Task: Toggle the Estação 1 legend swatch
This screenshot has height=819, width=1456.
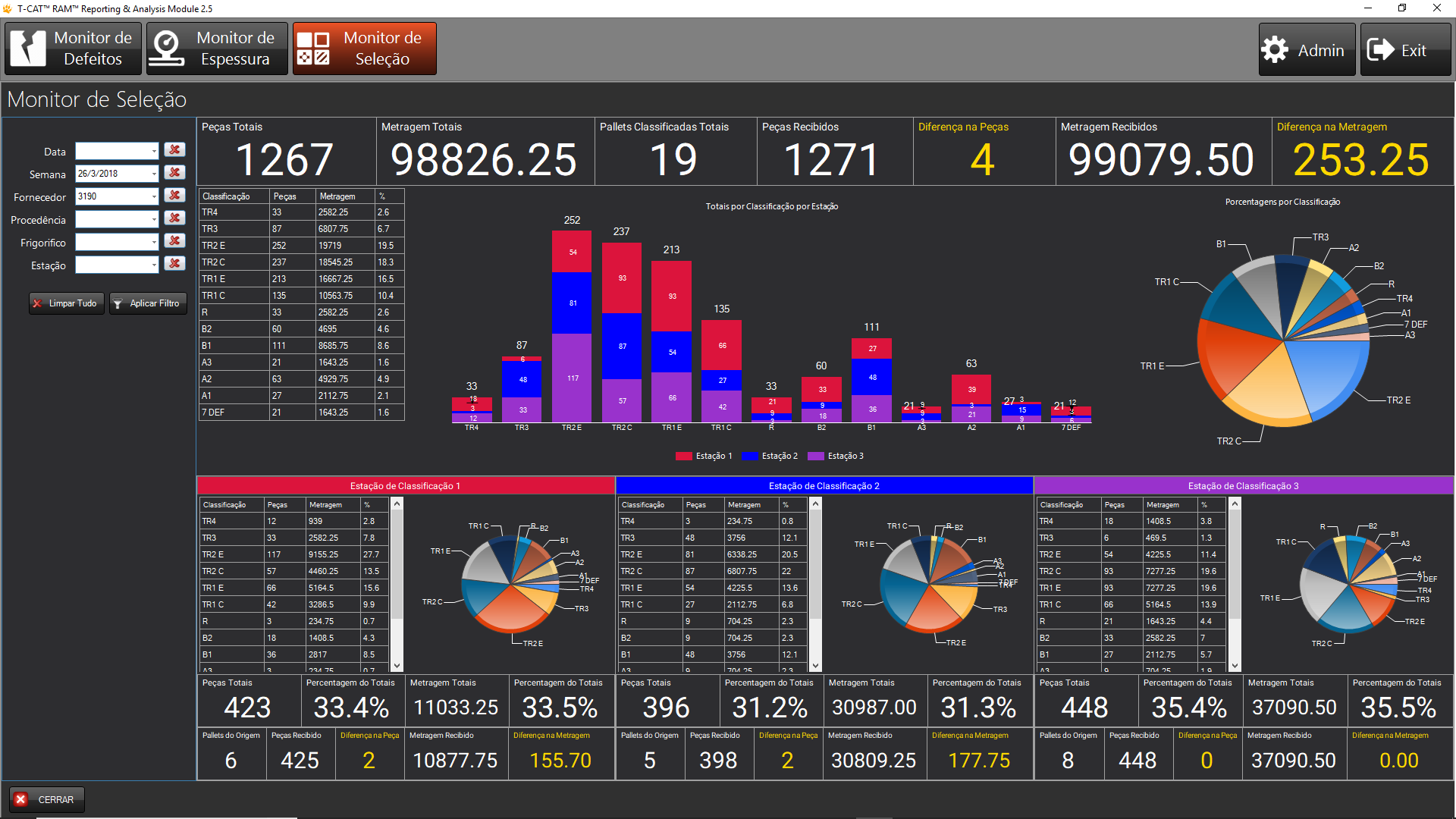Action: (684, 456)
